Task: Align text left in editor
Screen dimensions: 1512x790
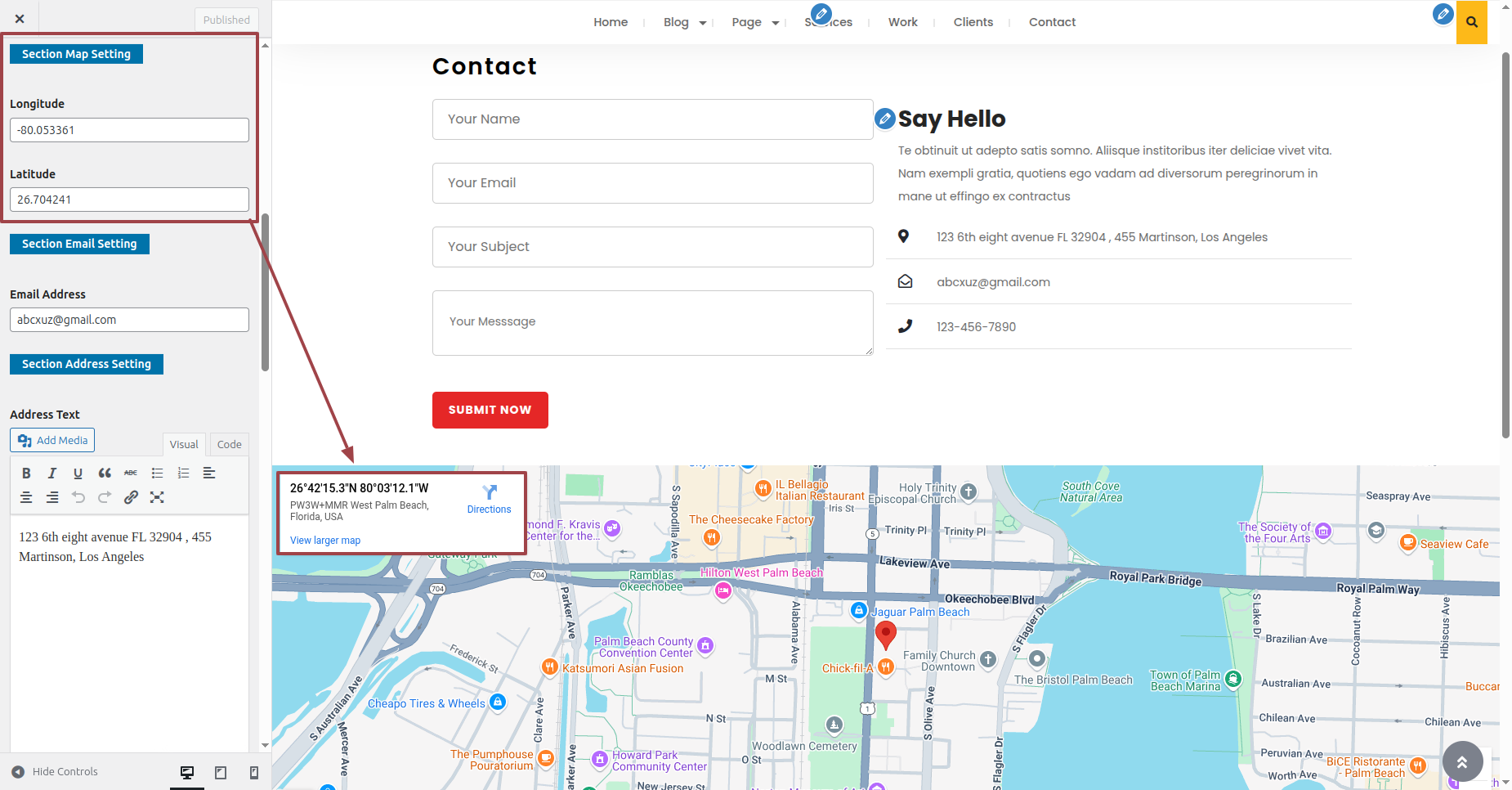Action: point(209,473)
